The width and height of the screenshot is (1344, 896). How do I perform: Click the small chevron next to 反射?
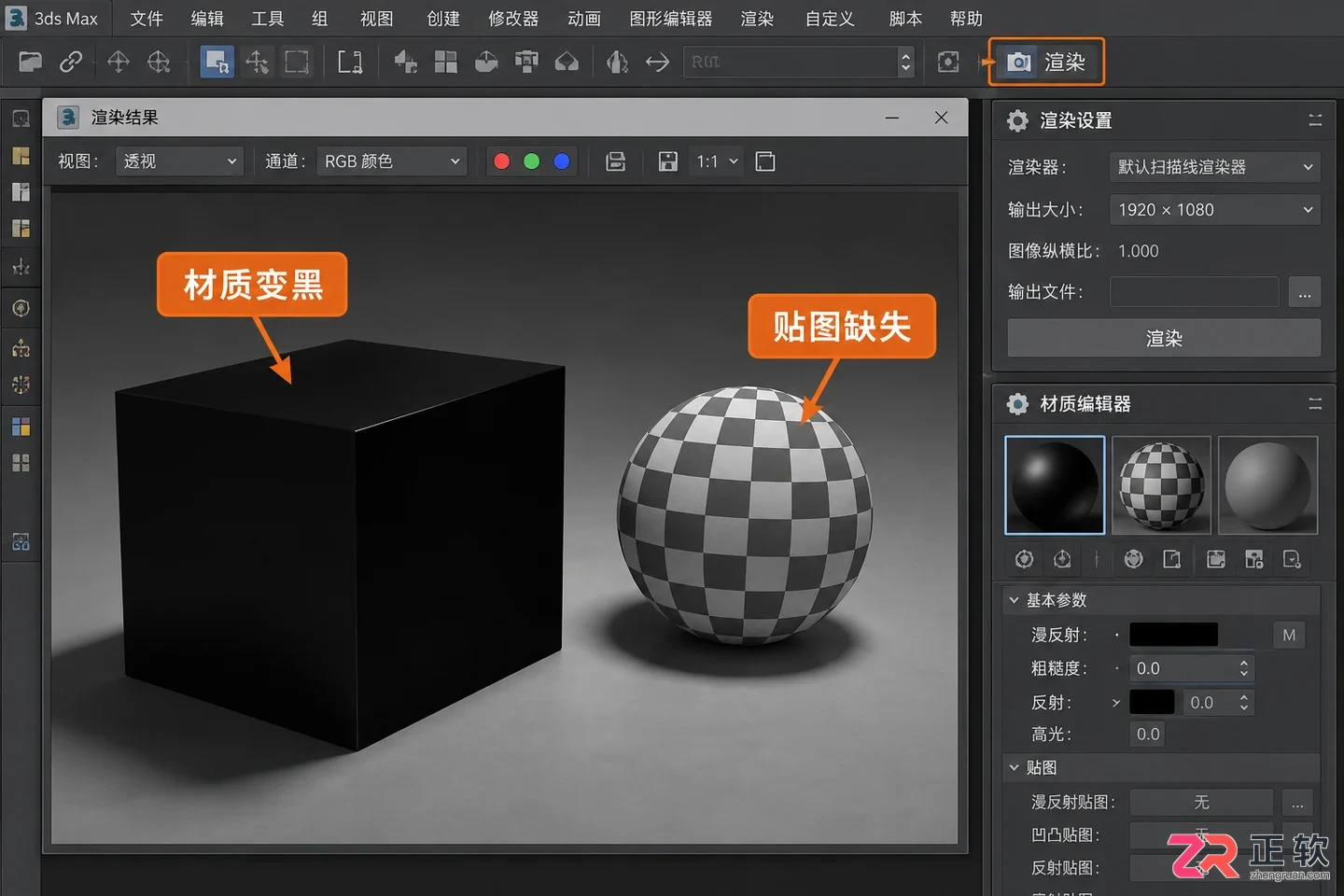tap(1116, 703)
